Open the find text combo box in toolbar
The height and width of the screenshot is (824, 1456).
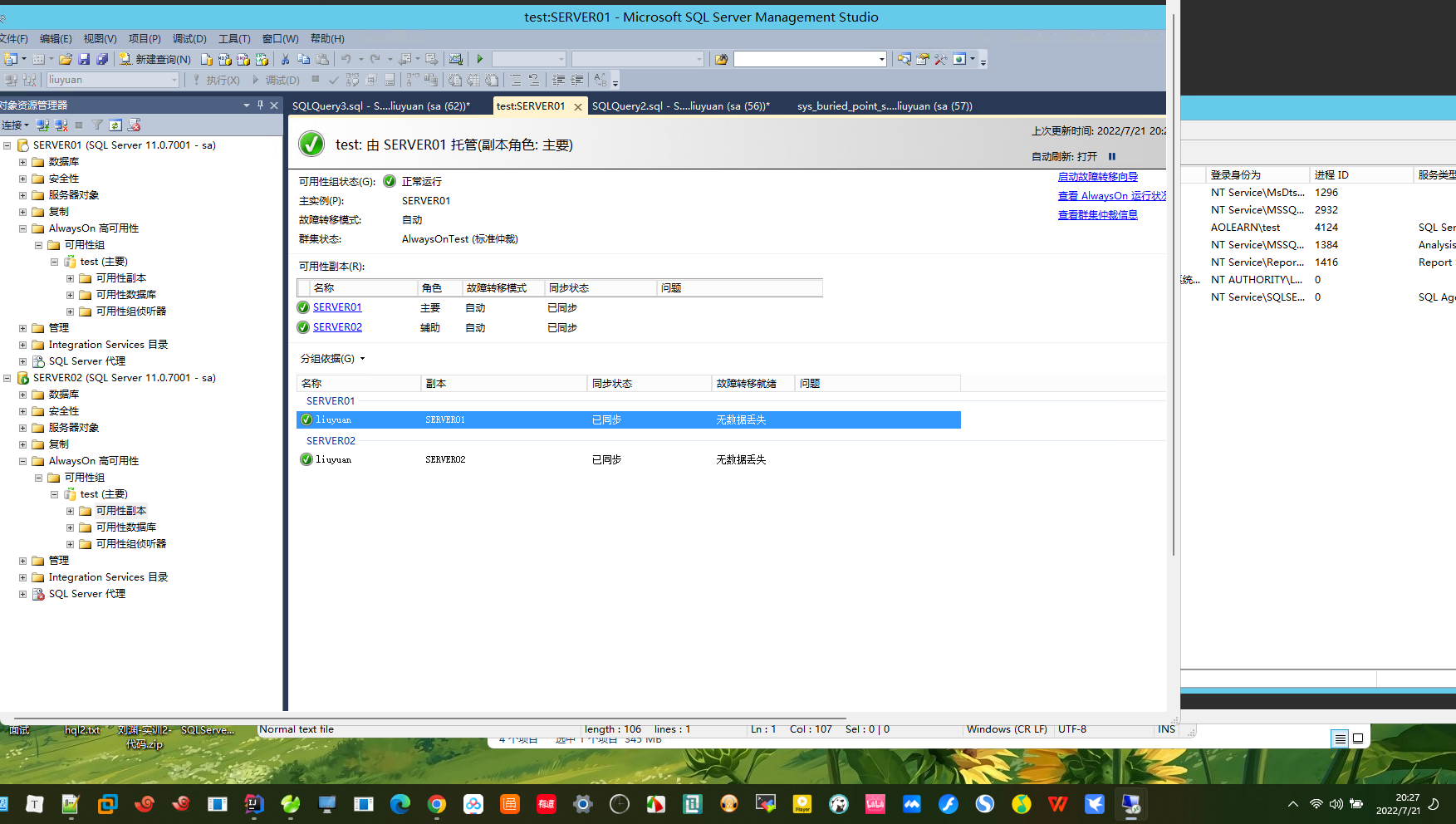810,59
